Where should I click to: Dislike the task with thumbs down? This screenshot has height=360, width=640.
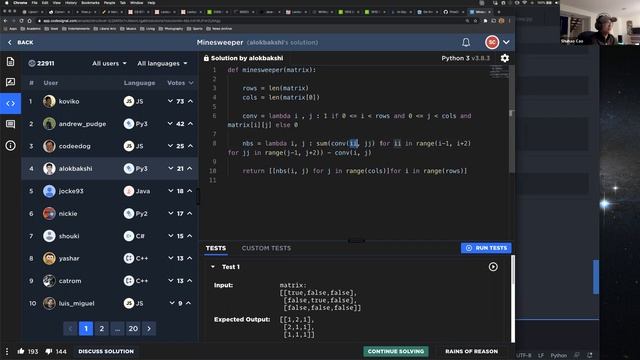pyautogui.click(x=49, y=351)
